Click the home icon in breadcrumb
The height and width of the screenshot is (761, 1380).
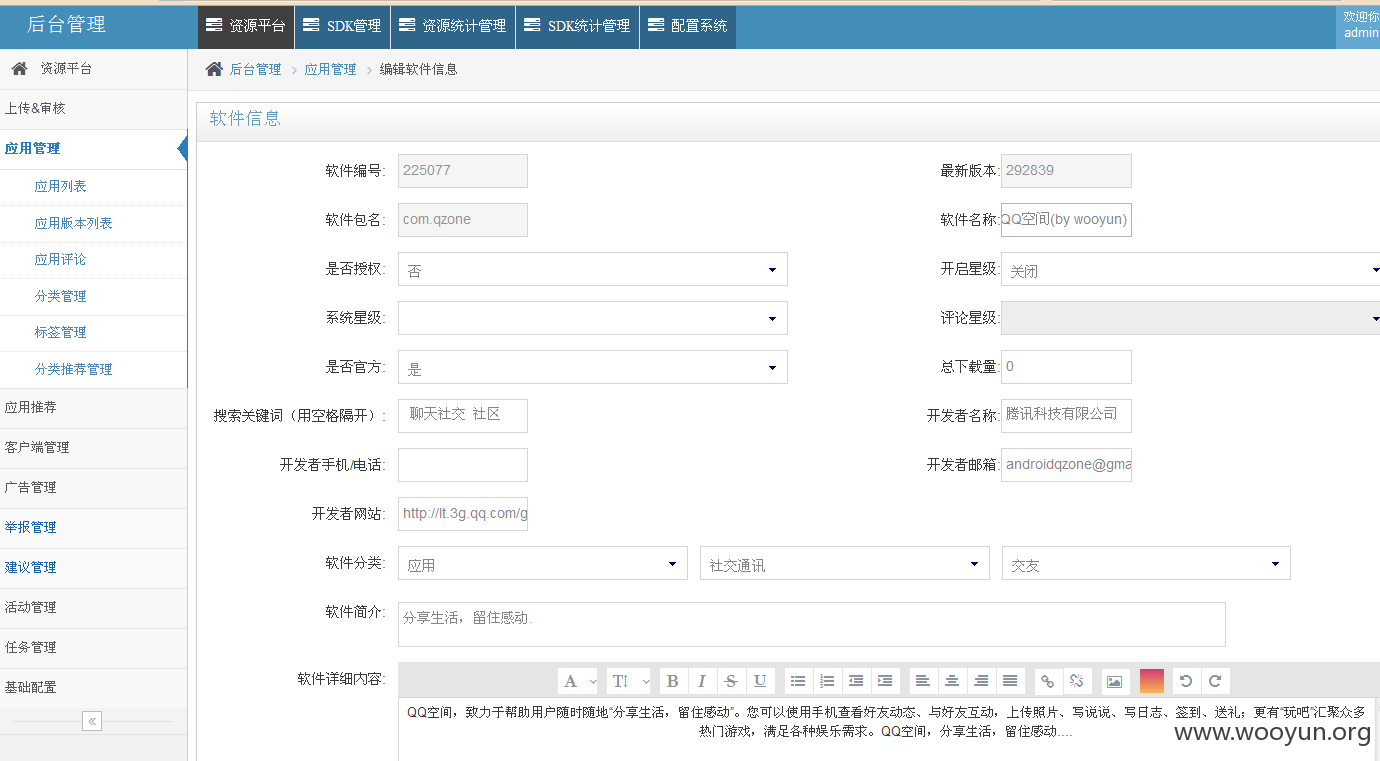pyautogui.click(x=214, y=69)
